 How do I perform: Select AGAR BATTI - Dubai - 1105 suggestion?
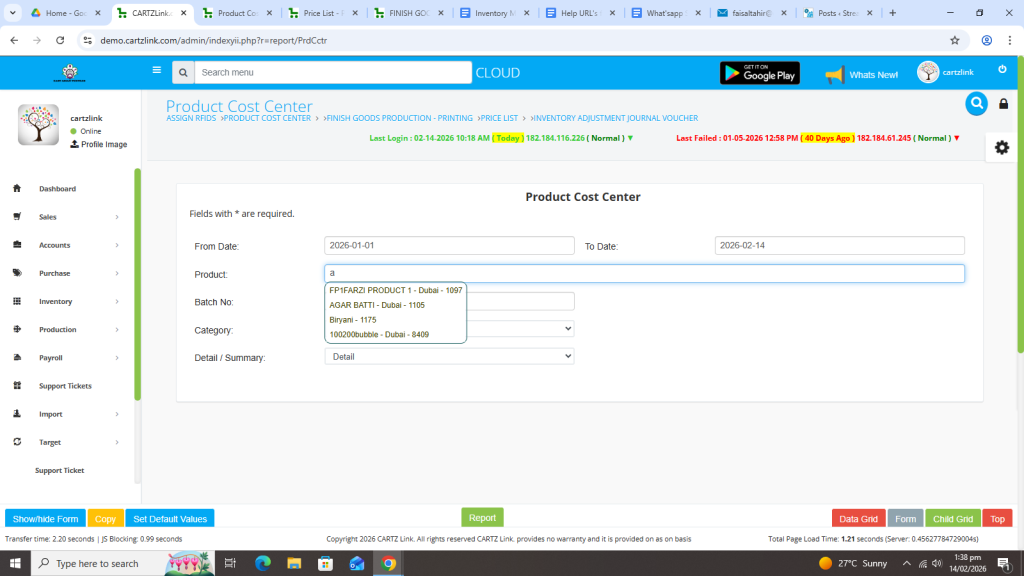377,305
